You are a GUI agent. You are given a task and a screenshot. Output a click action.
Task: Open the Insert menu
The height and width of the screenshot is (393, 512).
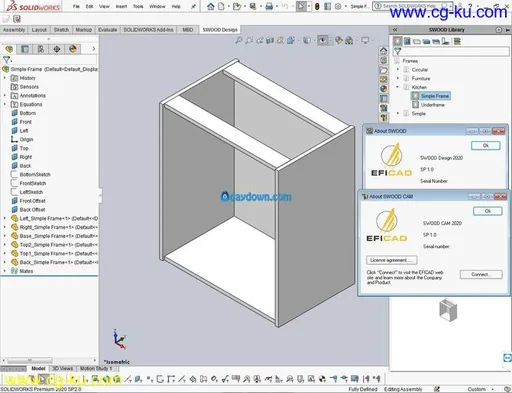point(121,6)
